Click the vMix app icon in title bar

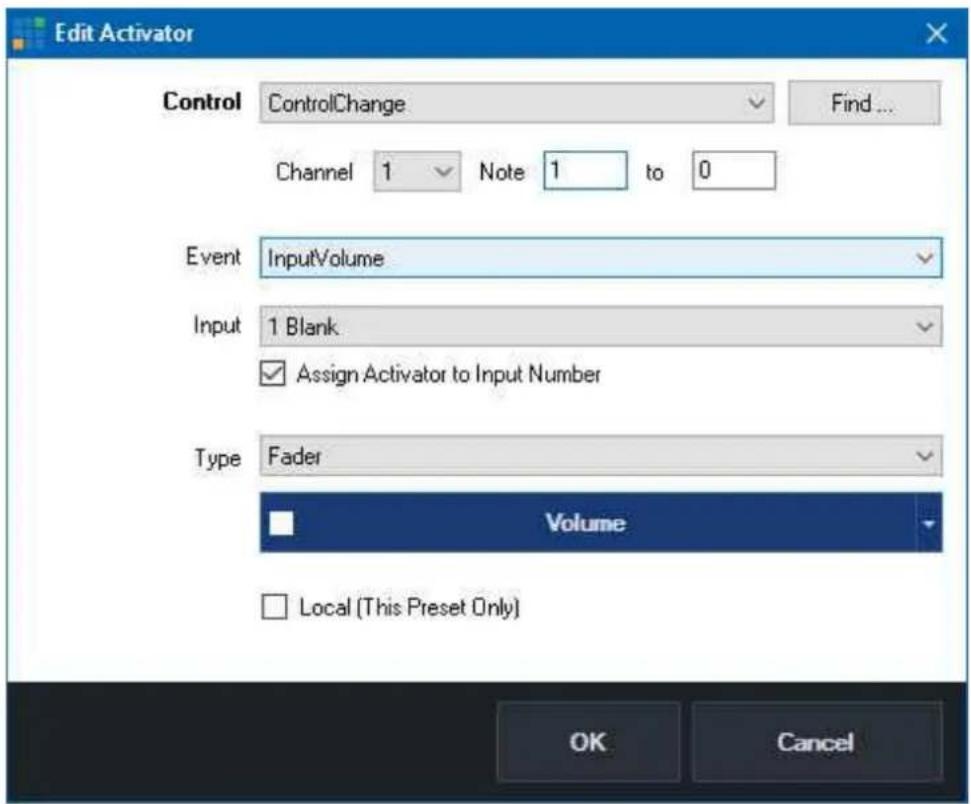coord(28,33)
